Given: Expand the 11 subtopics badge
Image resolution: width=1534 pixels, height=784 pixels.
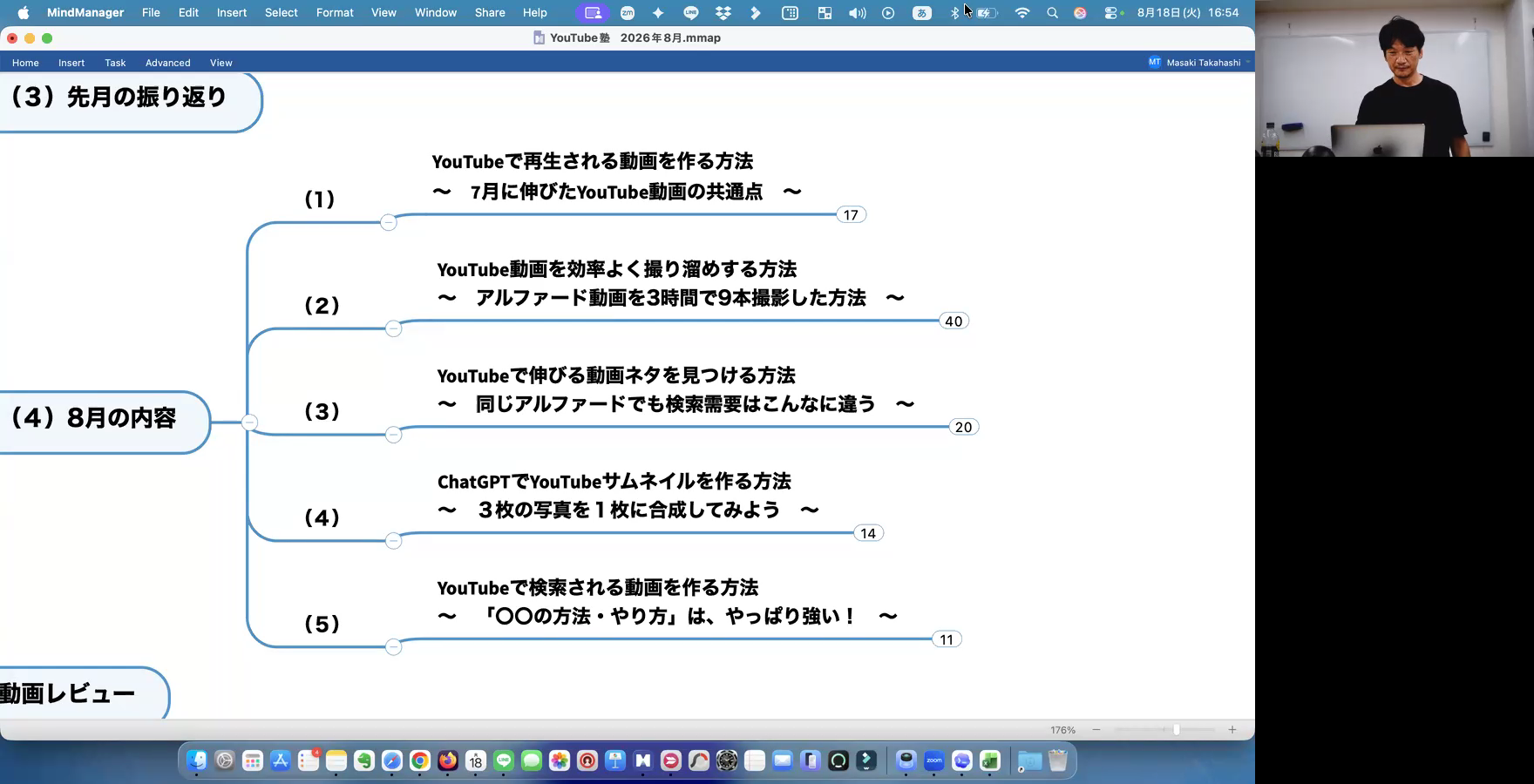Looking at the screenshot, I should point(947,639).
